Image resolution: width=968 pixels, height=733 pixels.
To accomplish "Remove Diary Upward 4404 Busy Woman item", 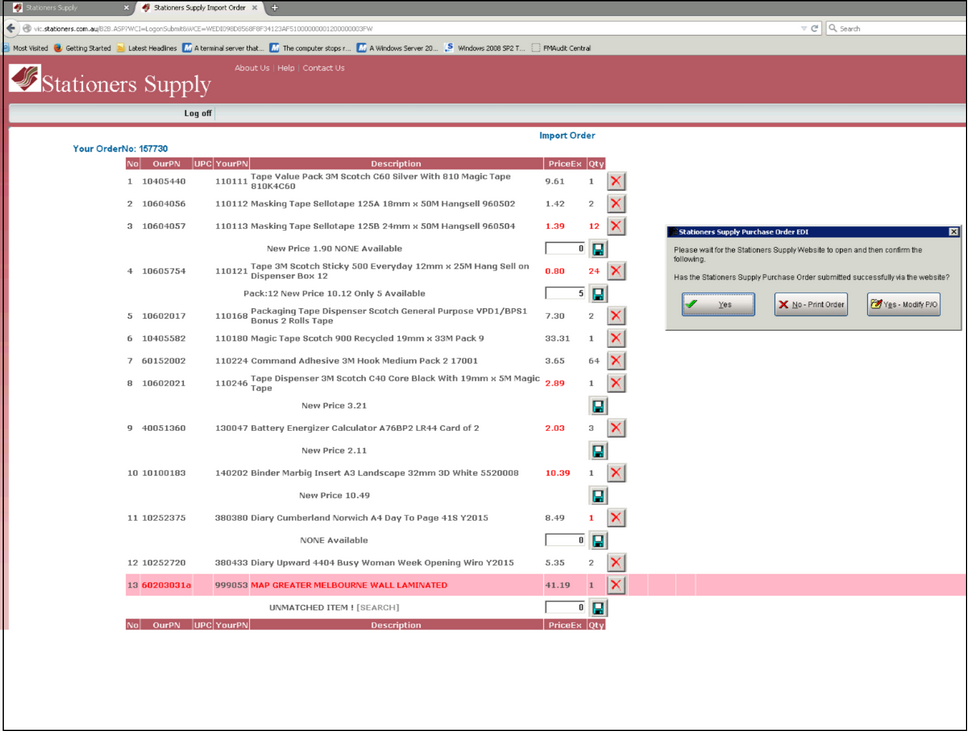I will coord(616,563).
